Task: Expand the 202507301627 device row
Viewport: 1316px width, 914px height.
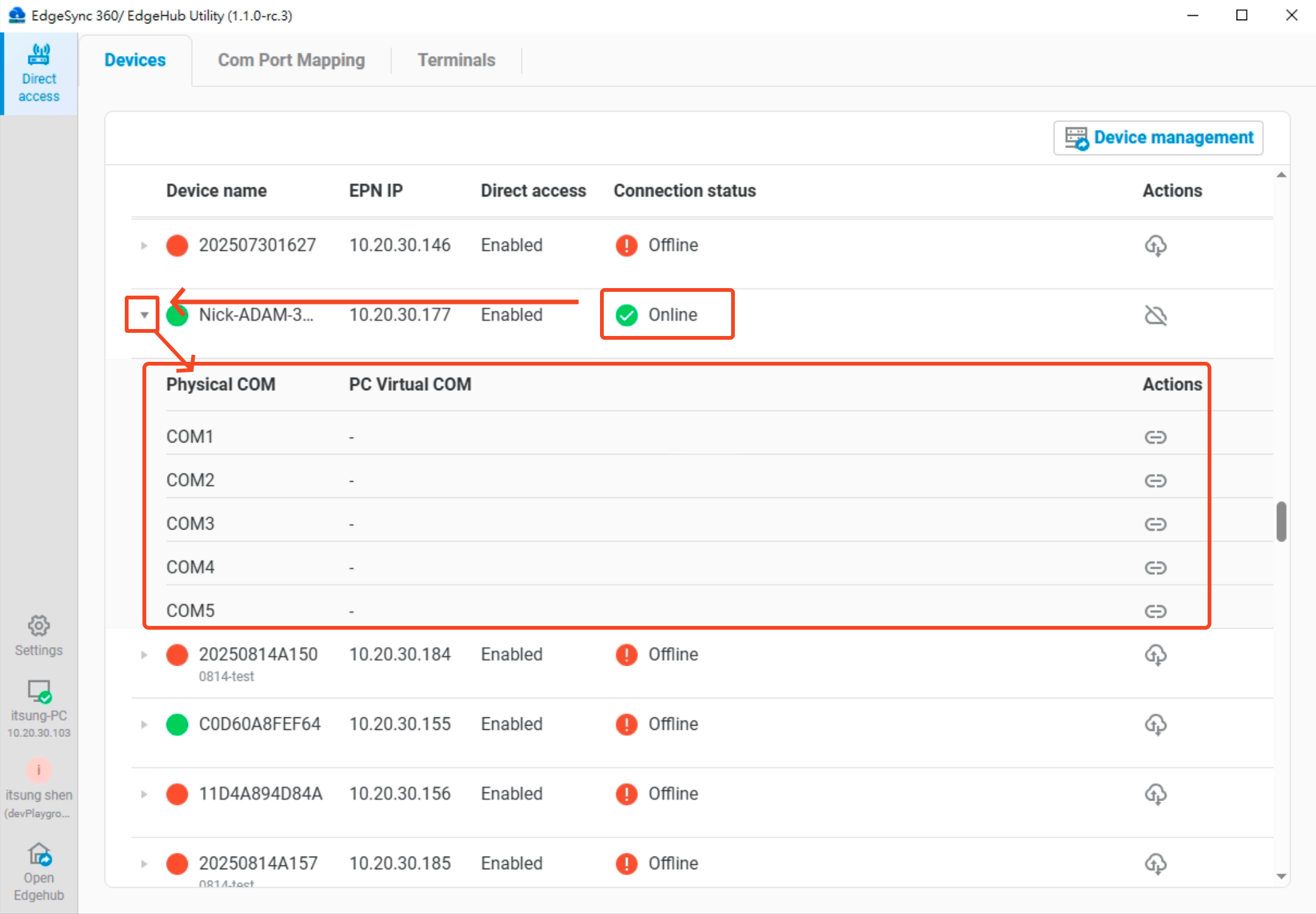Action: click(143, 246)
